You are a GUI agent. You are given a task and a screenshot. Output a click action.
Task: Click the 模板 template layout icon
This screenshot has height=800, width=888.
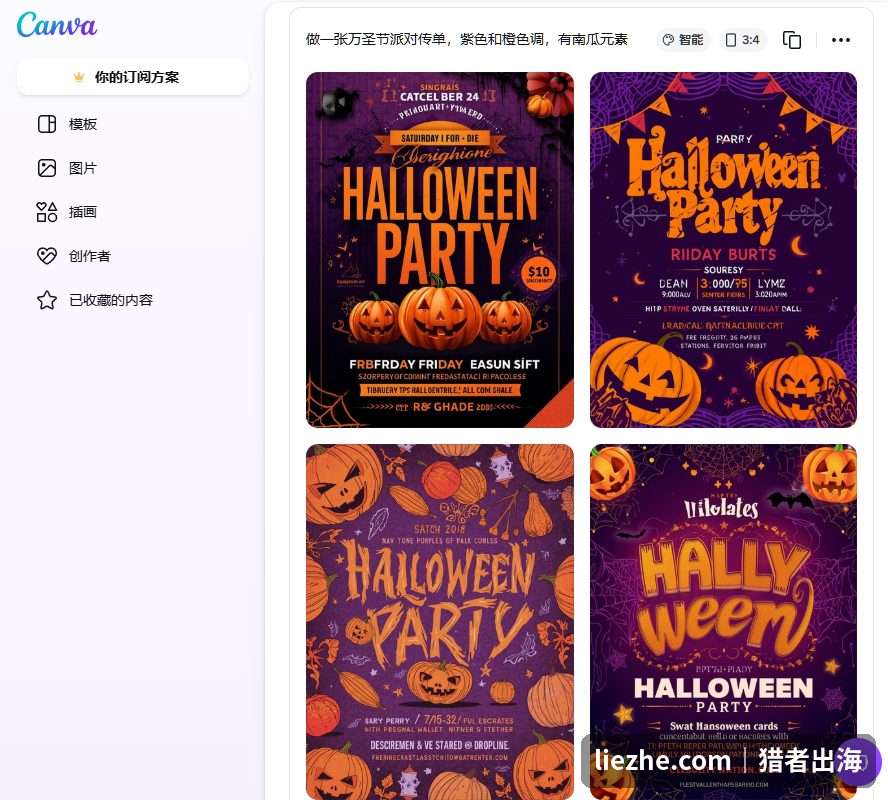coord(47,124)
